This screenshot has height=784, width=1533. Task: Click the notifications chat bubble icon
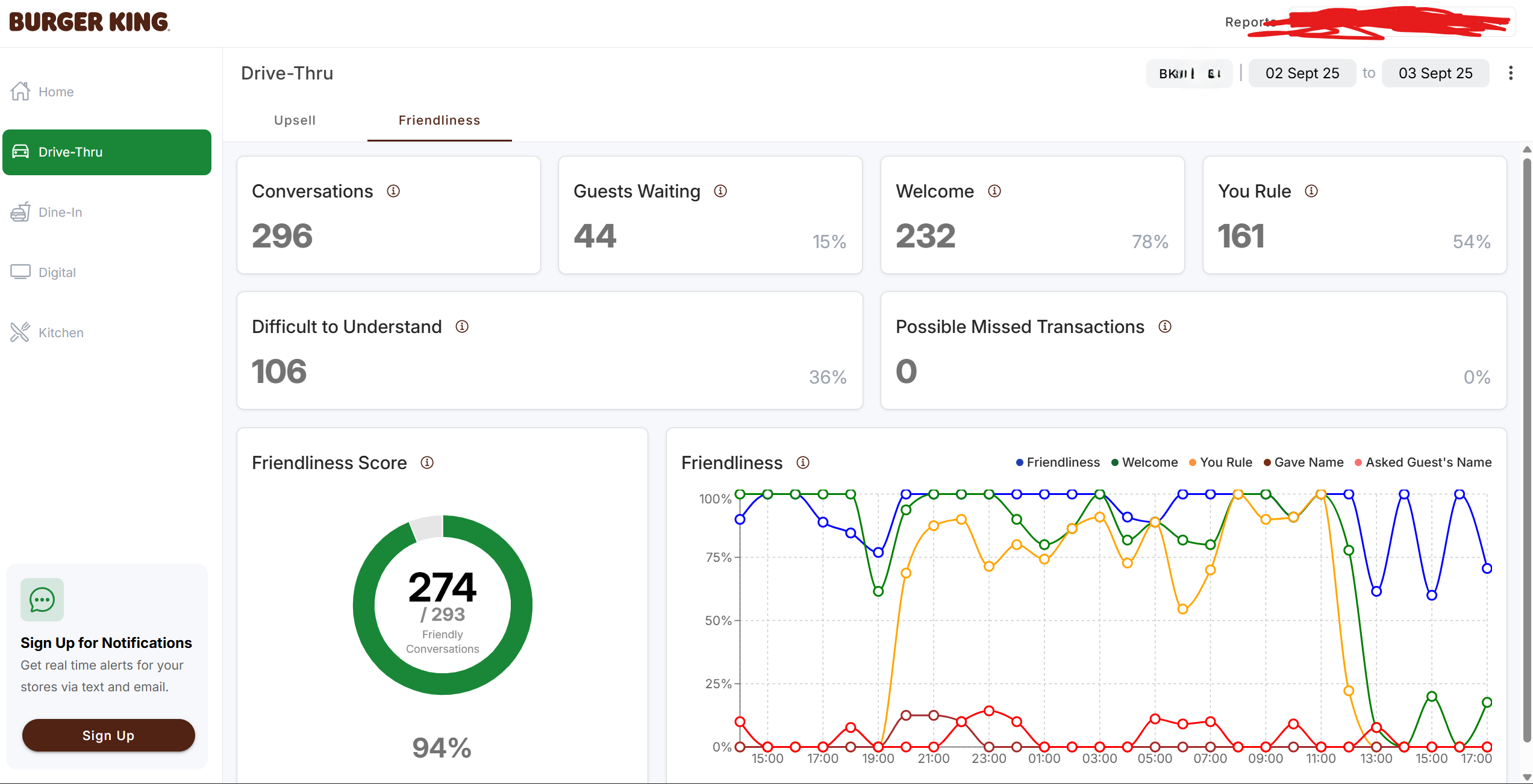42,600
